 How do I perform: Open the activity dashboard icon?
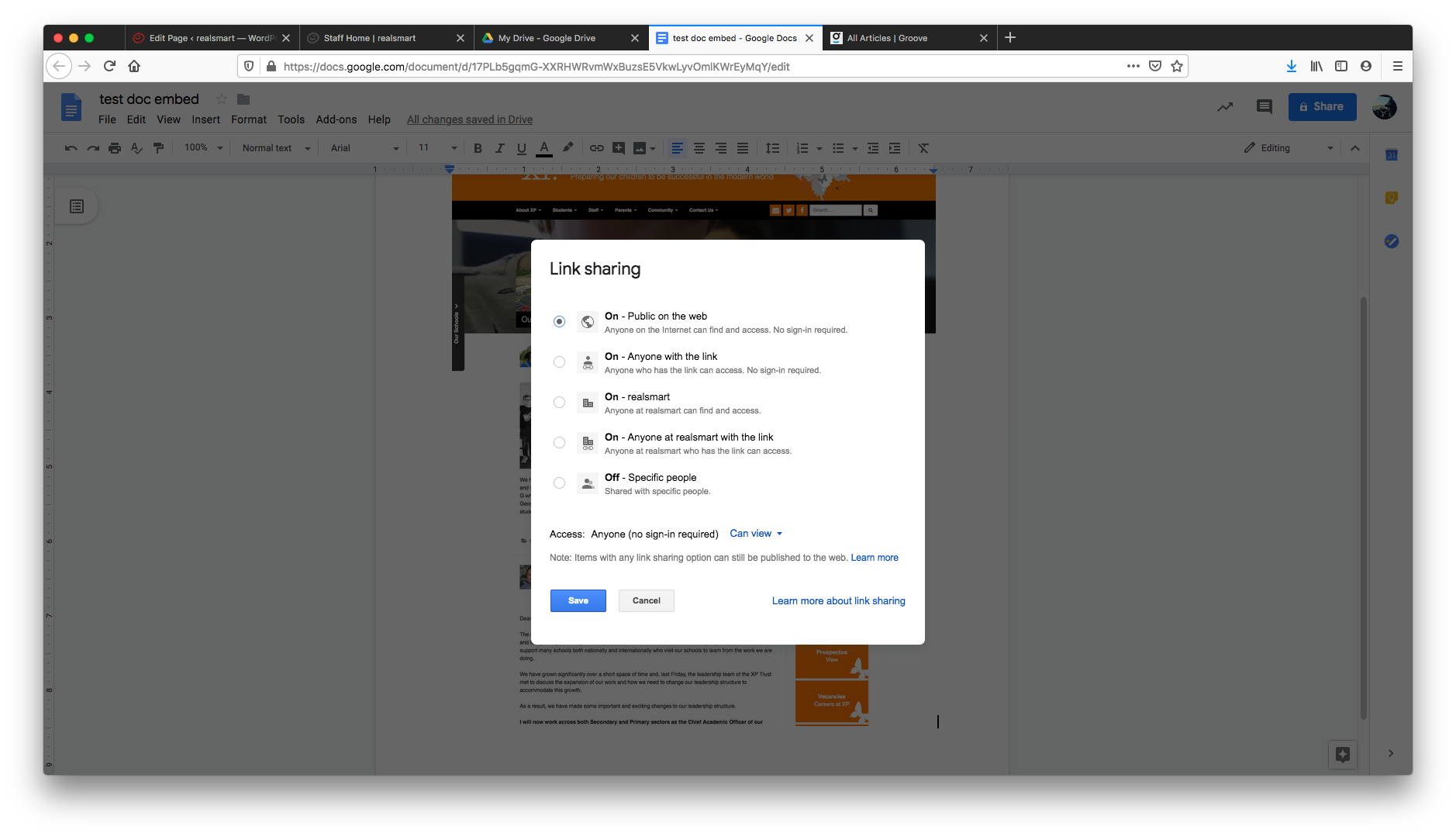[x=1225, y=107]
